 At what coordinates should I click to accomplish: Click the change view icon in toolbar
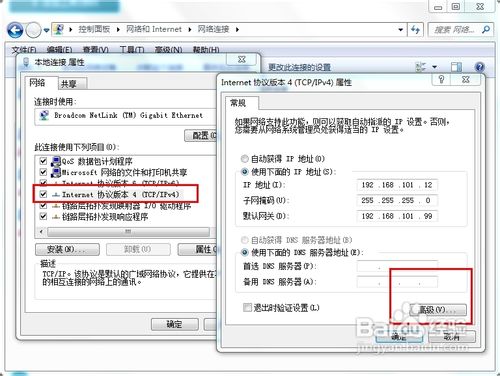[x=421, y=67]
